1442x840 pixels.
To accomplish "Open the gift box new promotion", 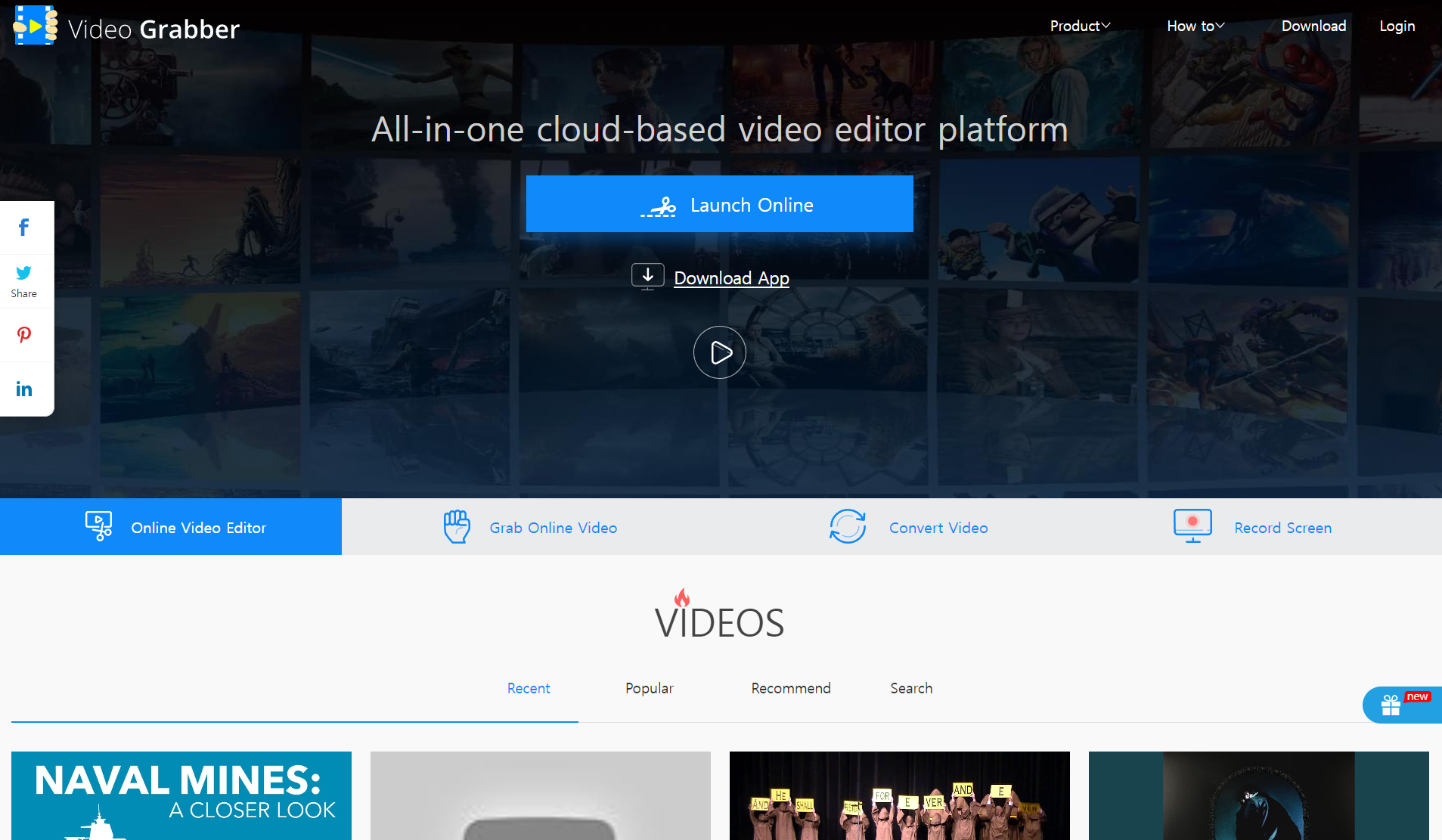I will coord(1402,705).
